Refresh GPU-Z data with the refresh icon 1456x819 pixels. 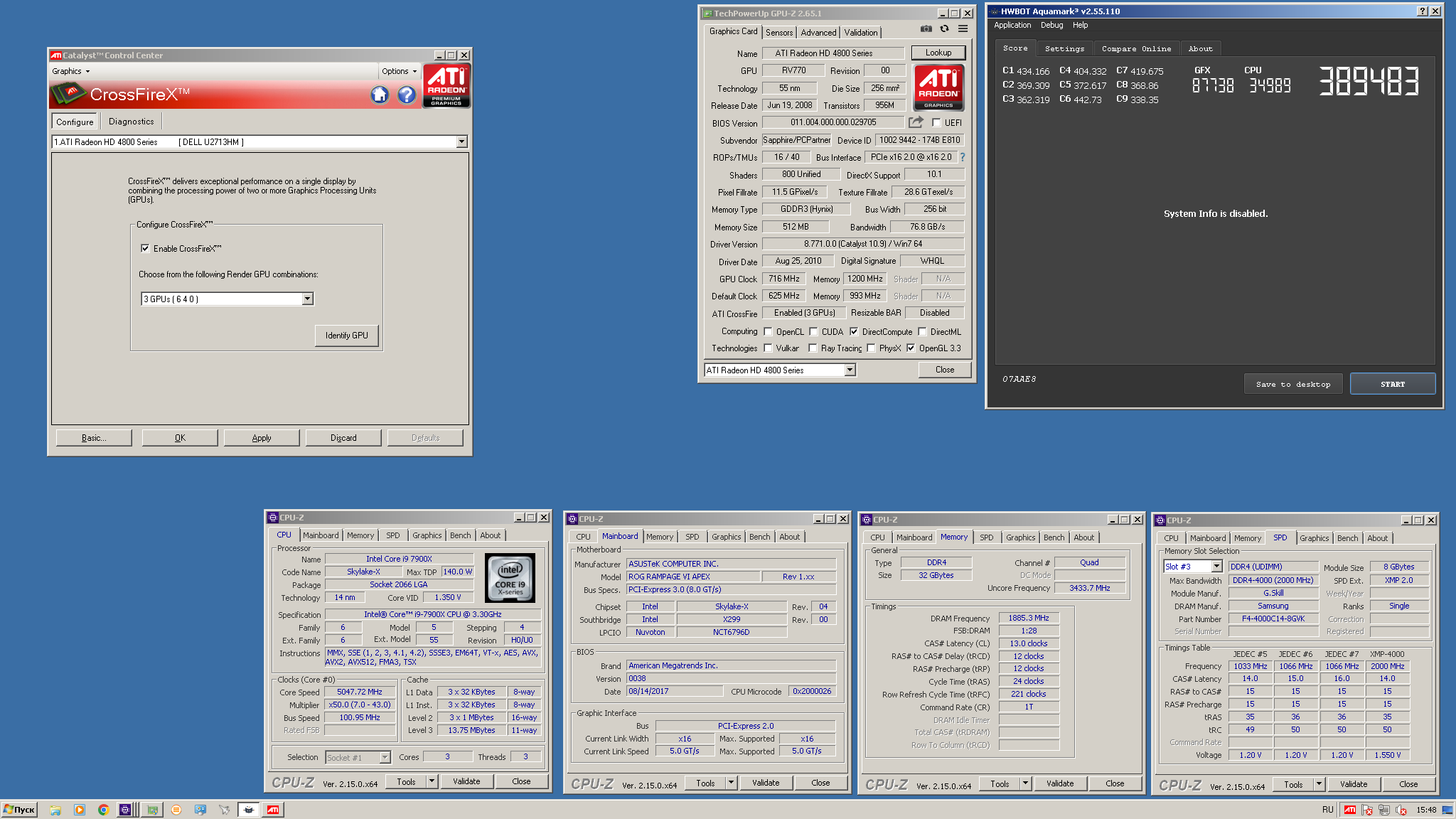pyautogui.click(x=944, y=29)
